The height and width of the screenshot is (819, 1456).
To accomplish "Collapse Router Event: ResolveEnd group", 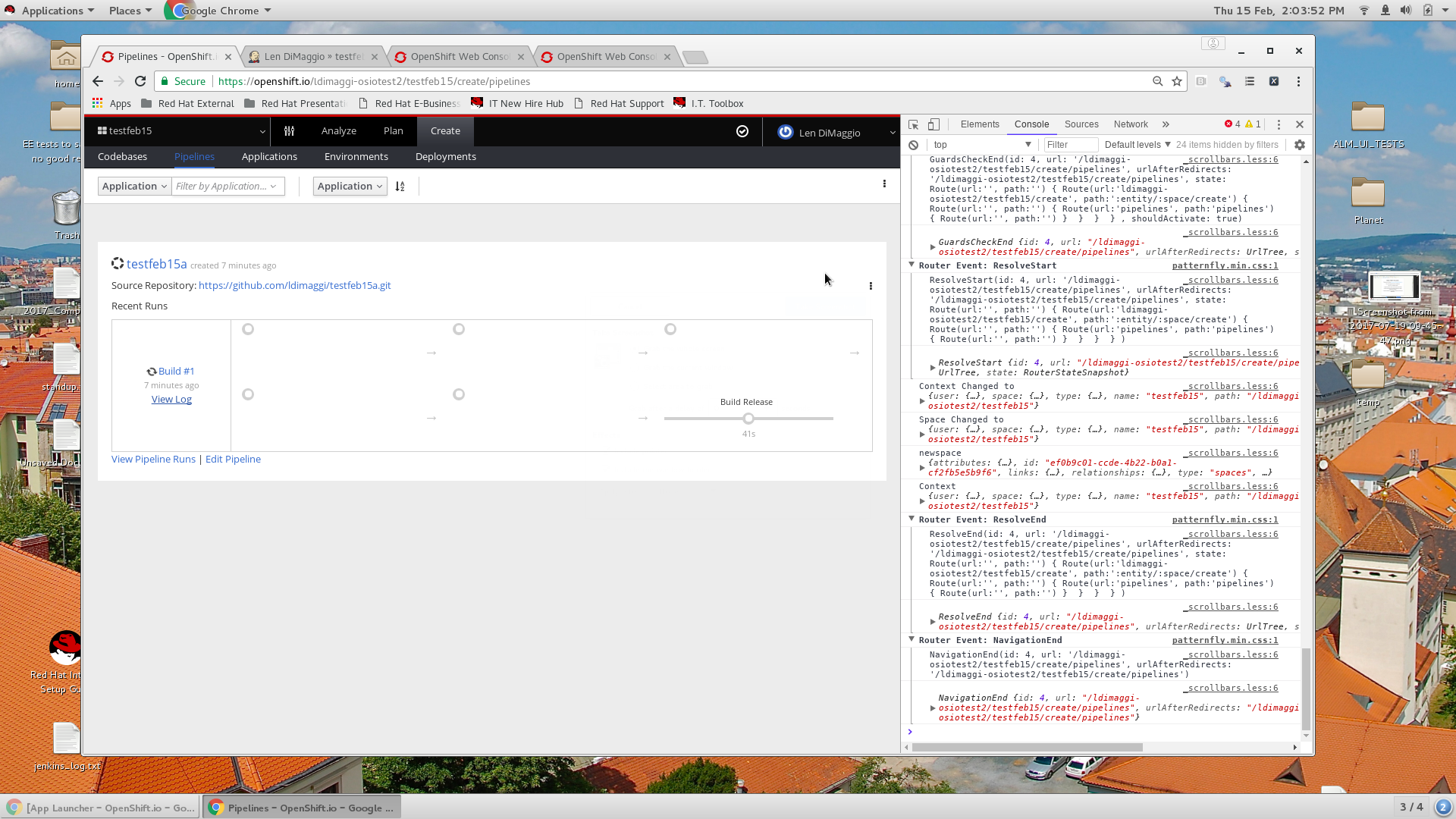I will tap(912, 519).
